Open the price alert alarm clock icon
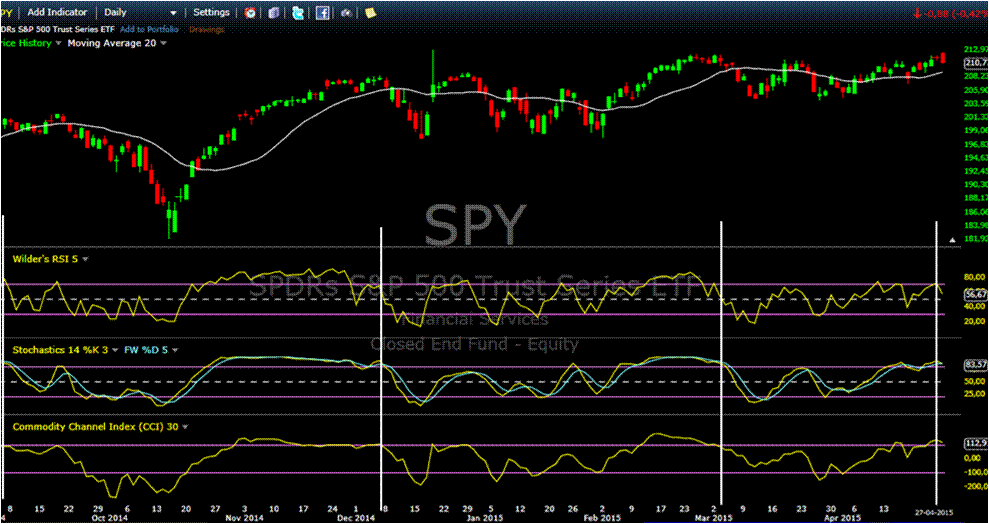The height and width of the screenshot is (524, 989). (250, 12)
